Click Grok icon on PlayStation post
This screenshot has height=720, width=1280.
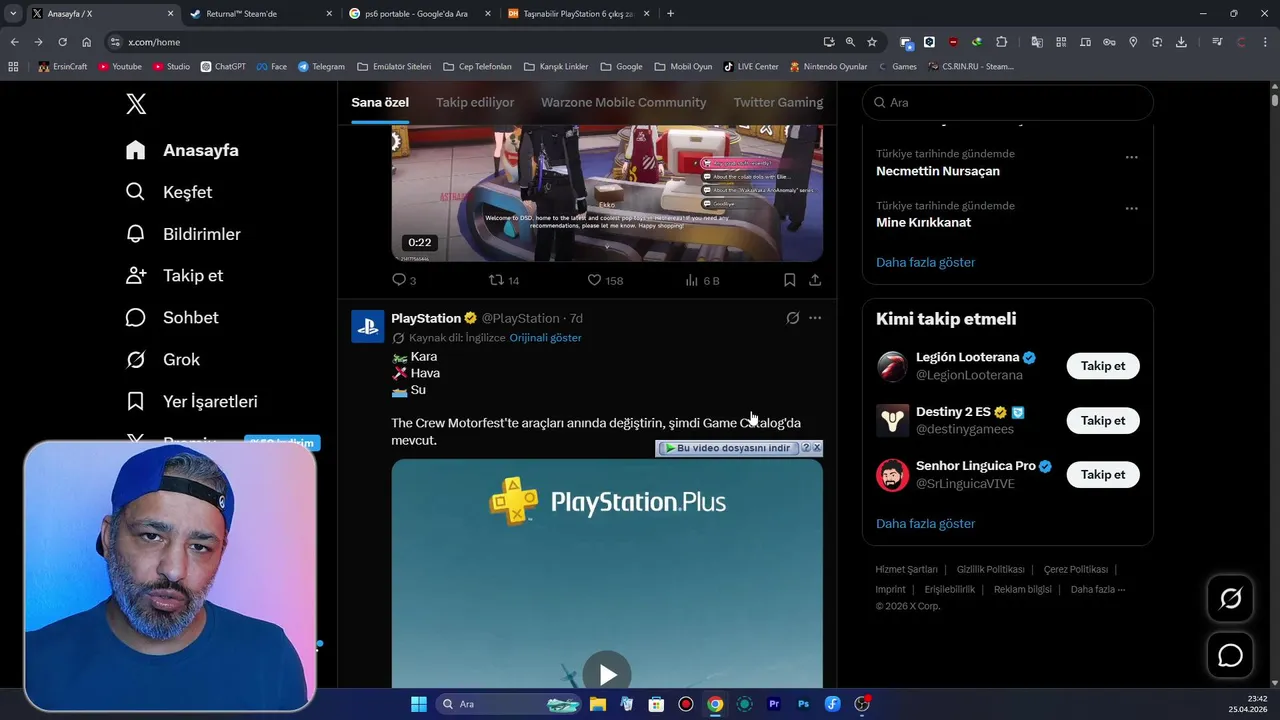click(792, 318)
